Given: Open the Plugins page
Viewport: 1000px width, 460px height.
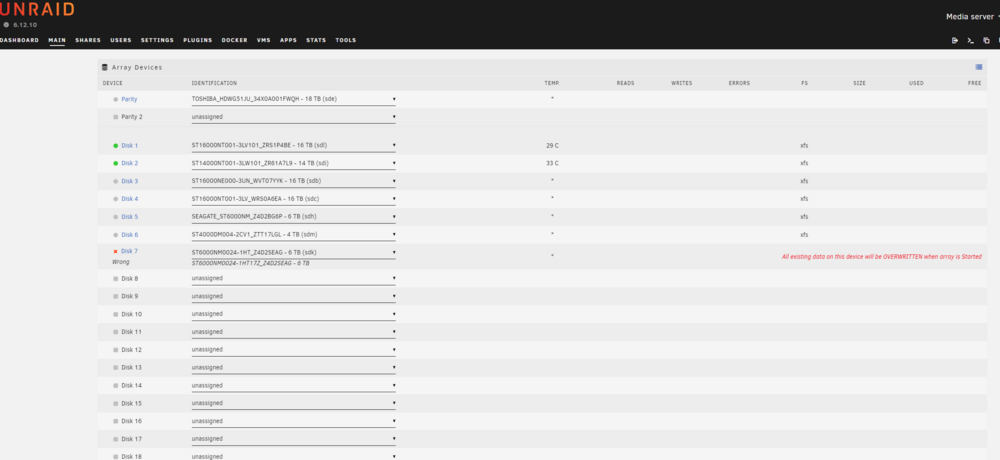Looking at the screenshot, I should click(x=198, y=40).
